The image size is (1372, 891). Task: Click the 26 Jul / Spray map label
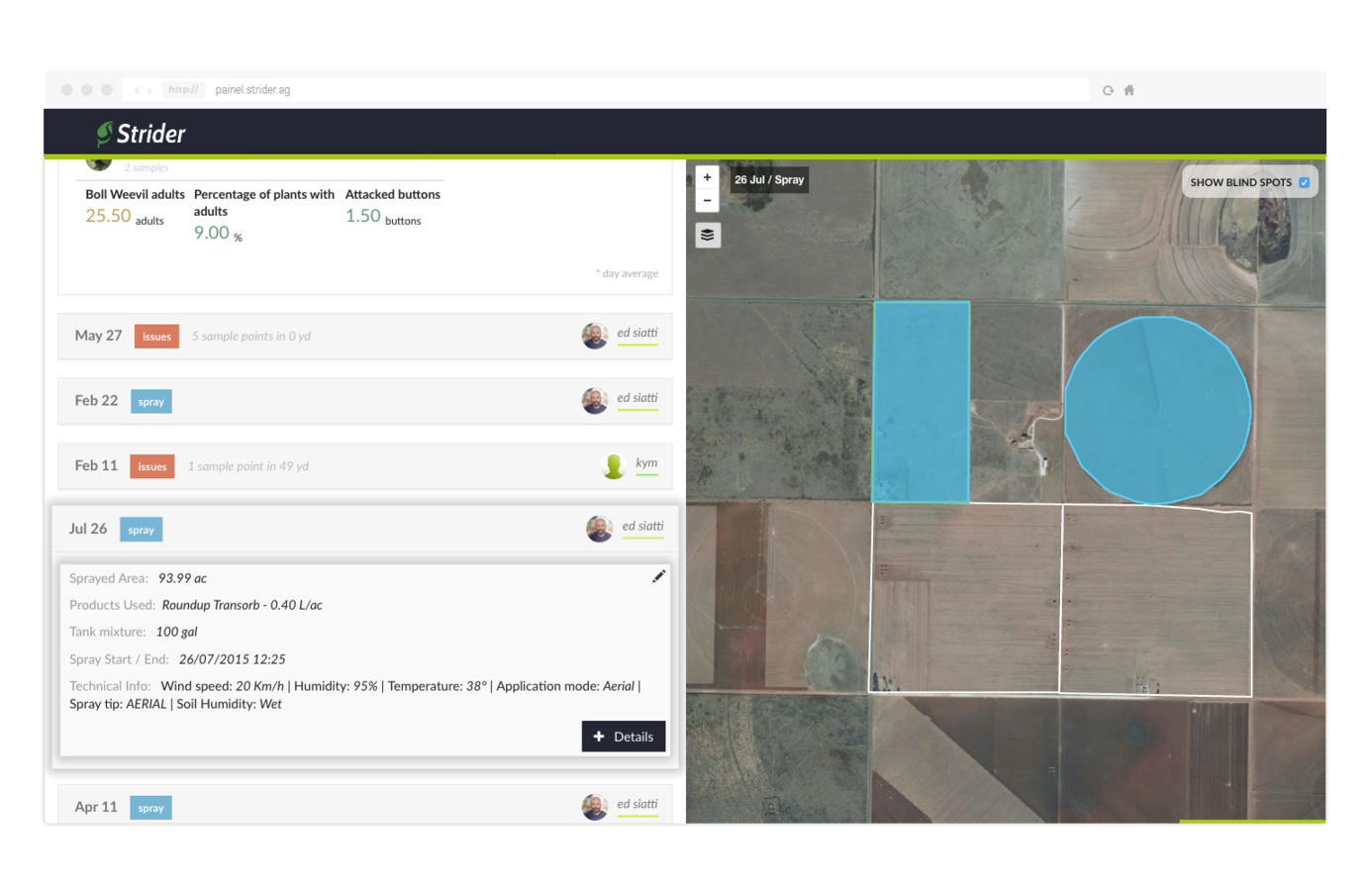(769, 180)
